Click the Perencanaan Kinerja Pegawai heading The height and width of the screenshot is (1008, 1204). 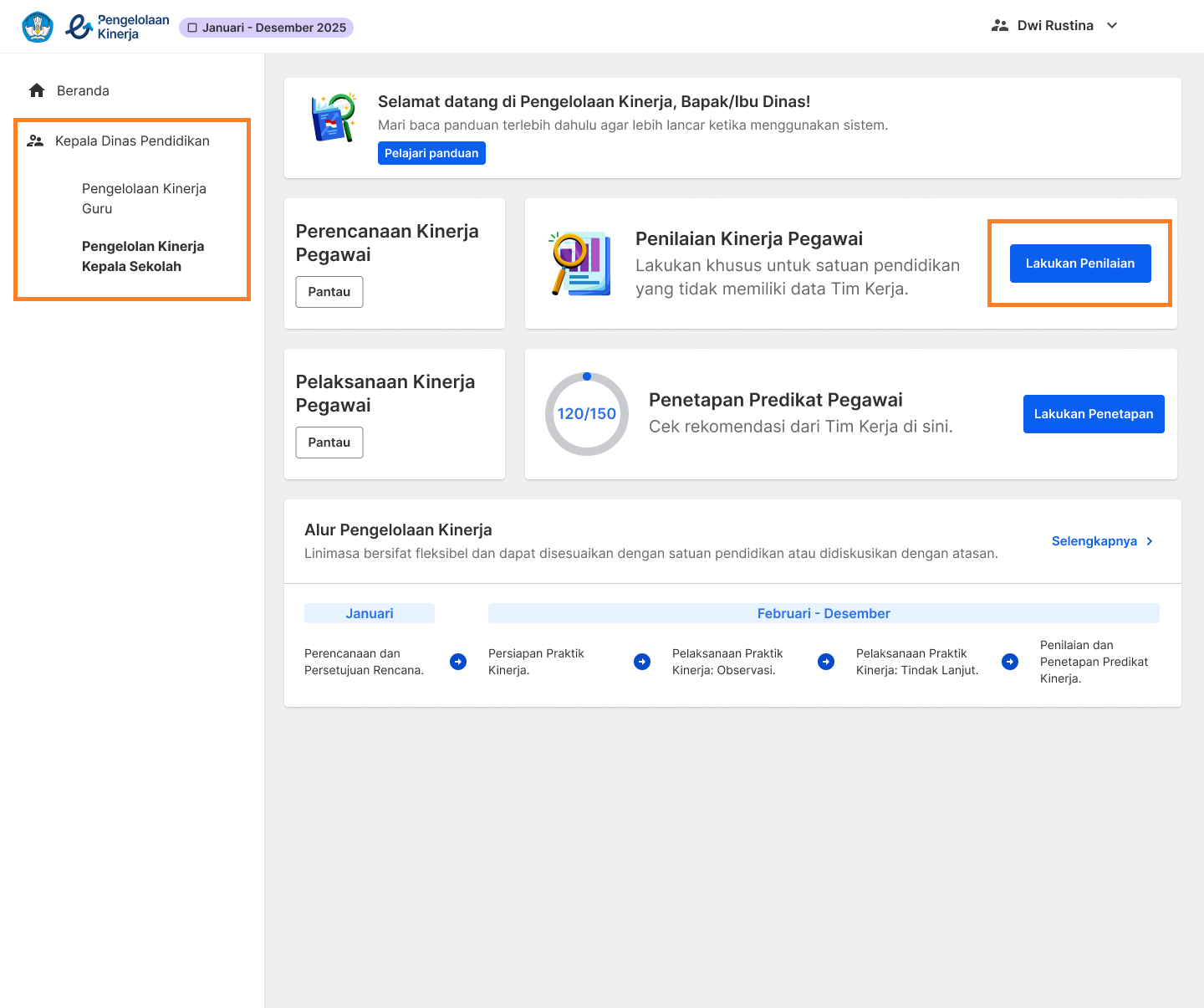coord(387,243)
